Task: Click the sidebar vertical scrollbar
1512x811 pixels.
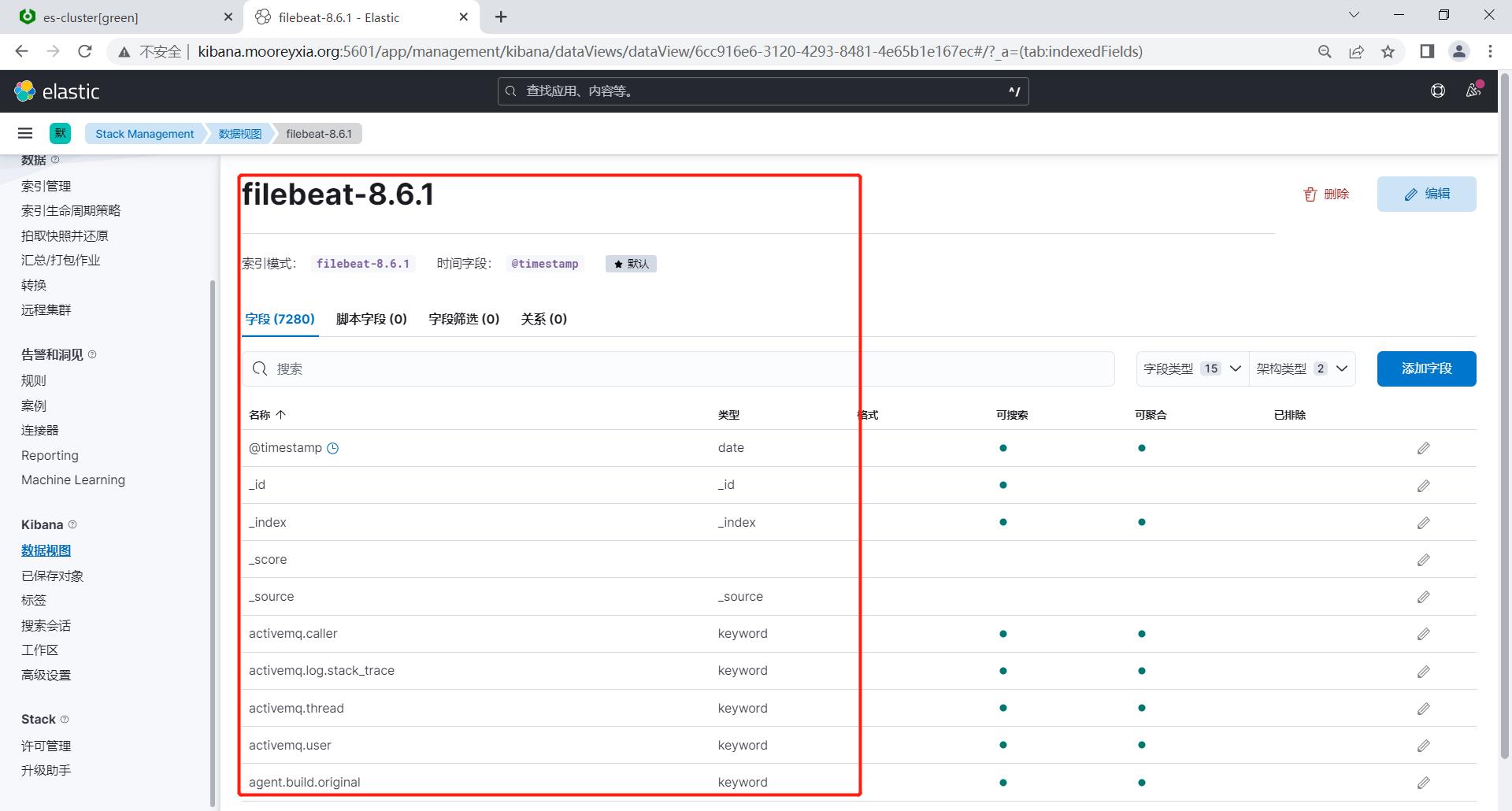Action: tap(213, 543)
